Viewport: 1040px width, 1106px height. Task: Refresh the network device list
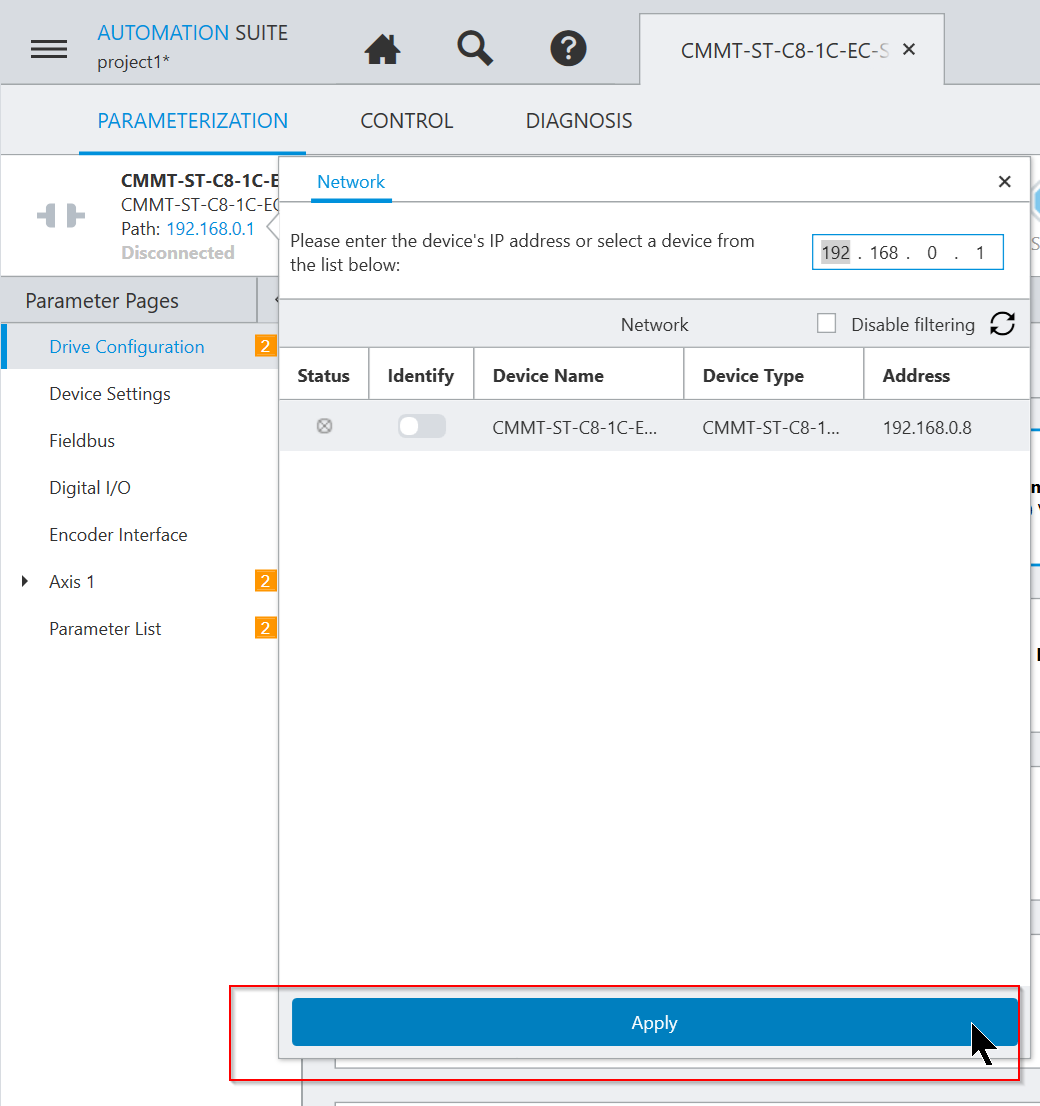pos(1002,324)
